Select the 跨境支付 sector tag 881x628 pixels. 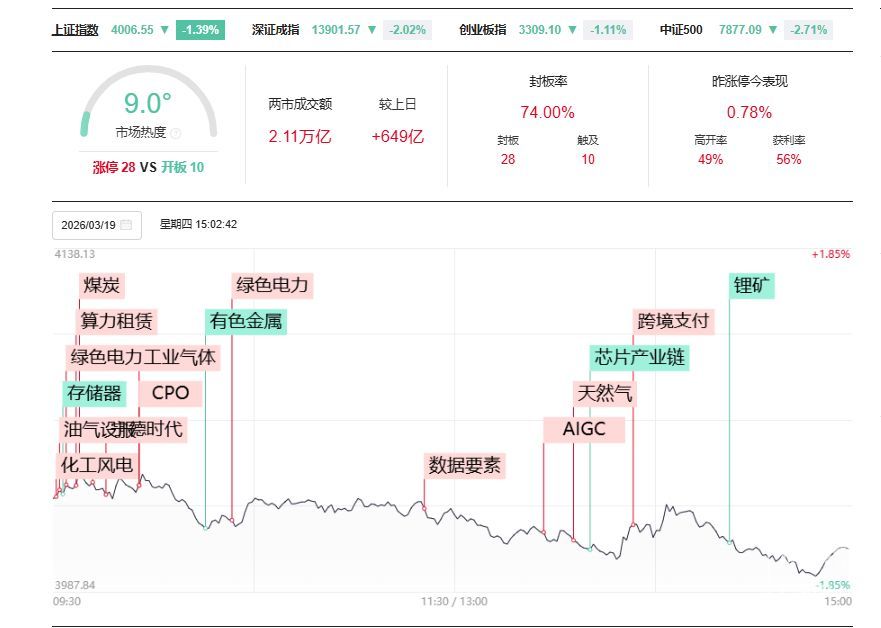[673, 321]
